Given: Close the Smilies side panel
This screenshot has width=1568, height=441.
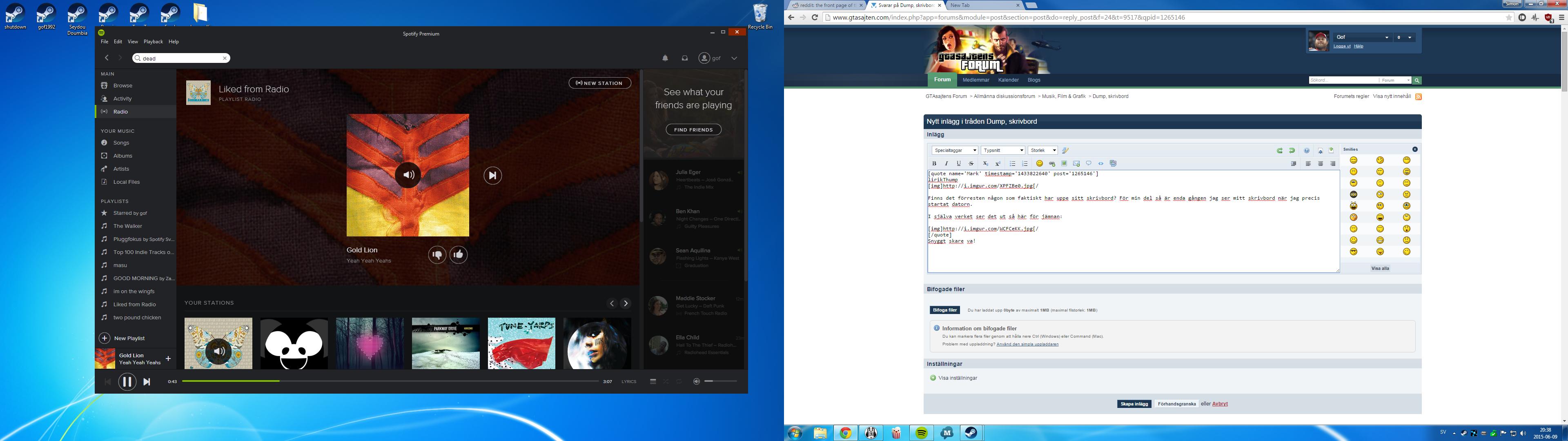Looking at the screenshot, I should coord(1414,149).
